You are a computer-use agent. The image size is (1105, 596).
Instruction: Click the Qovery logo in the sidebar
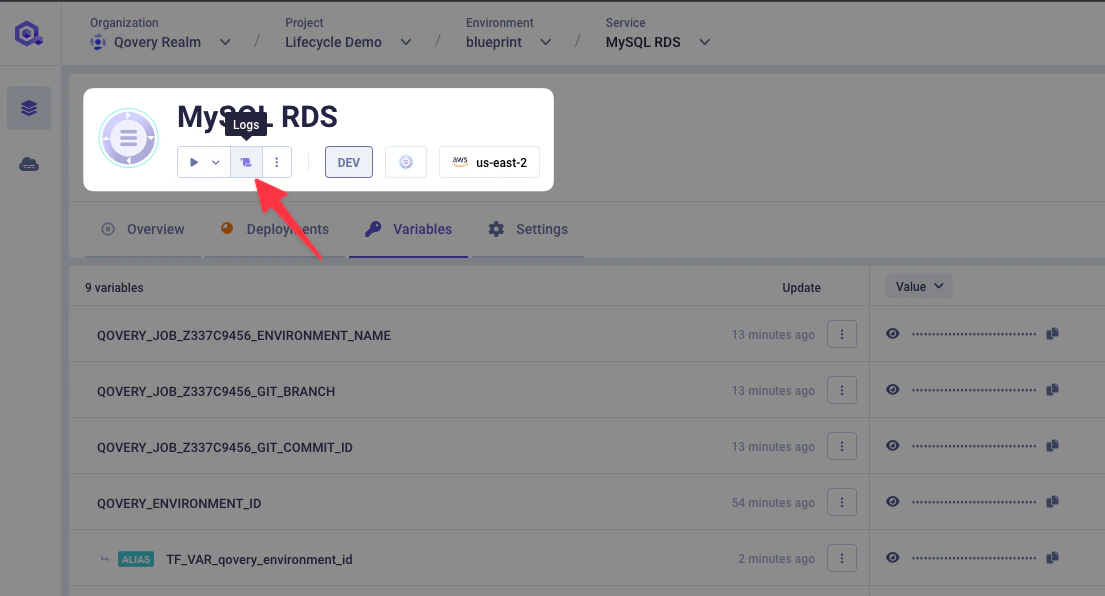[x=28, y=33]
